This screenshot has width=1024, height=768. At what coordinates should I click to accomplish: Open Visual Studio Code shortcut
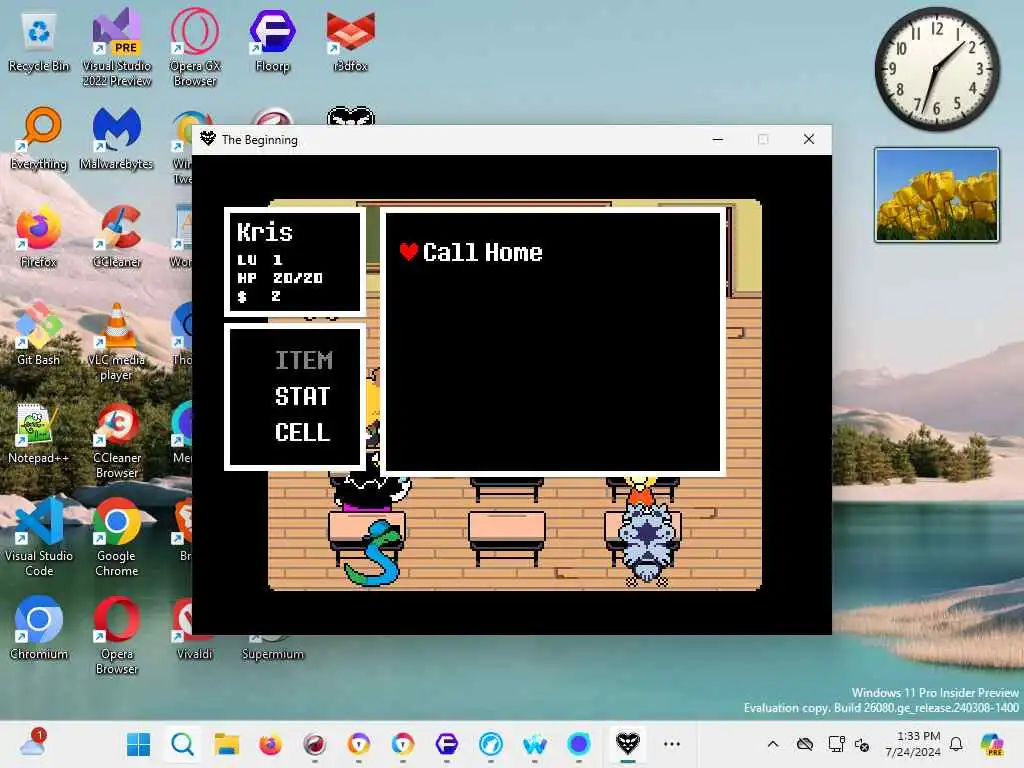[x=39, y=538]
